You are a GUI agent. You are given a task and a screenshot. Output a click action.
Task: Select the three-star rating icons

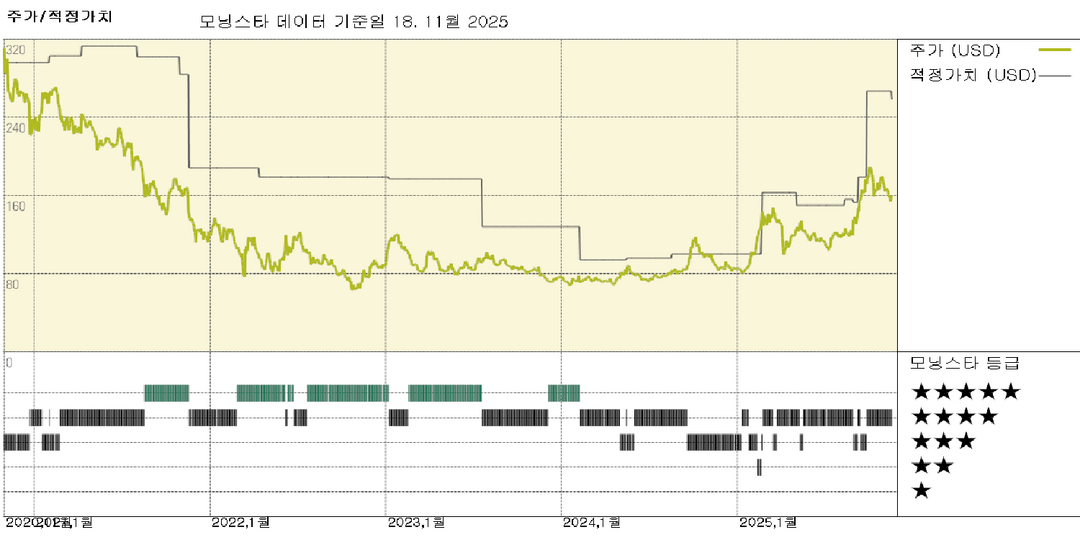coord(943,441)
